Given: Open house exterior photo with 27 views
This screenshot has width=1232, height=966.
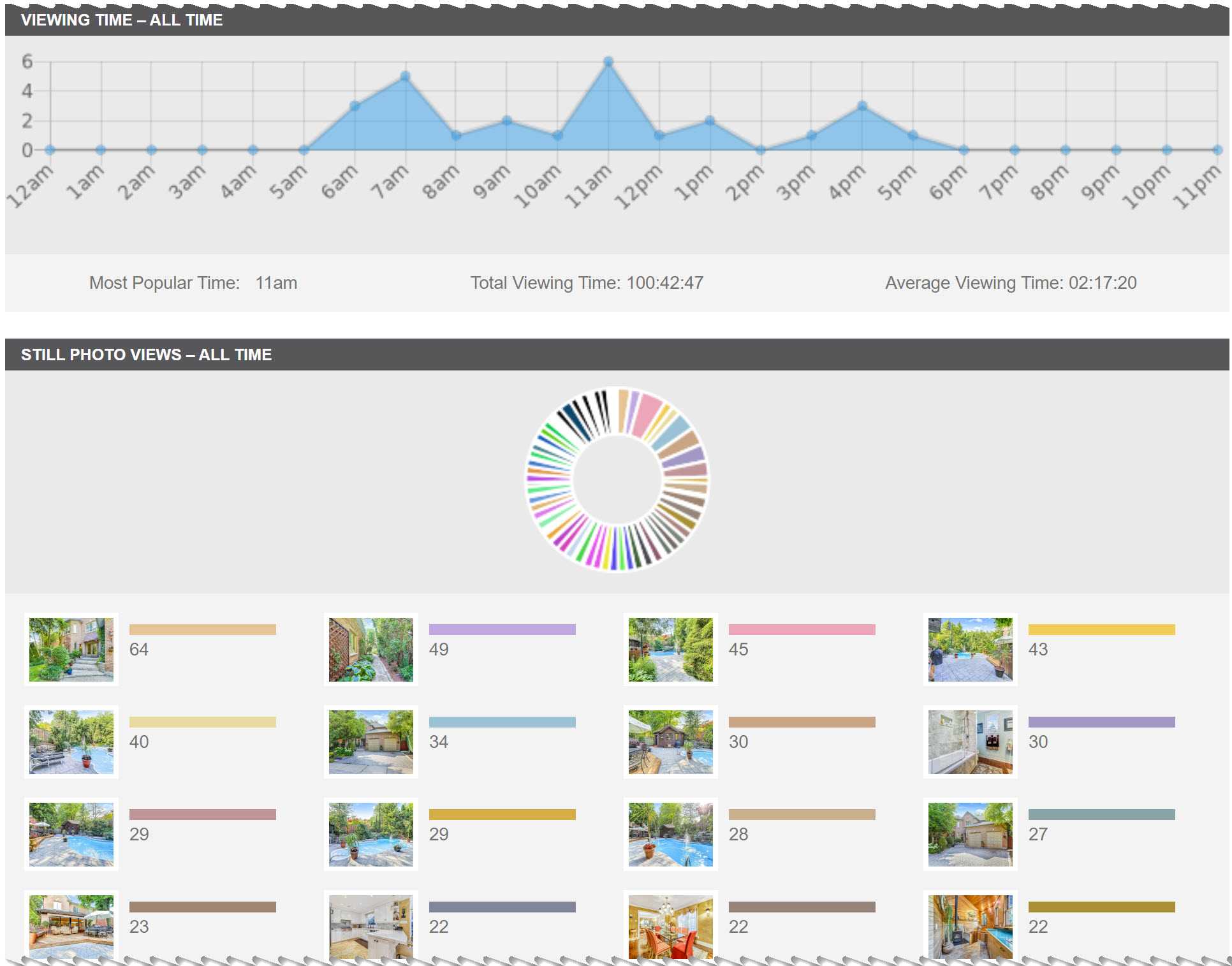Looking at the screenshot, I should click(x=971, y=834).
